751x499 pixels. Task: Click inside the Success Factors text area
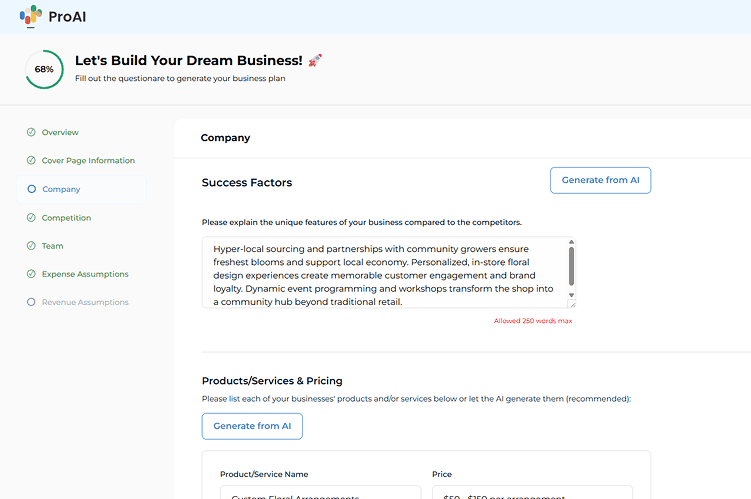point(384,272)
